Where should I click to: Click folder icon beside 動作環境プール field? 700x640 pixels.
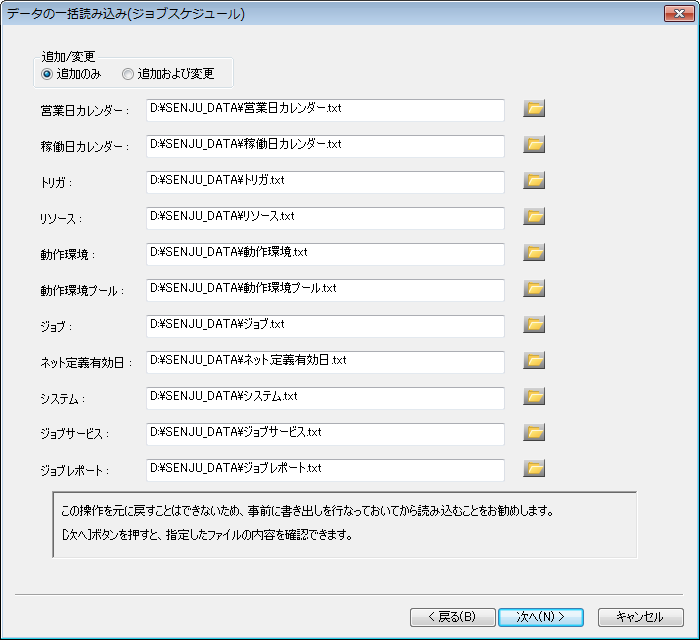pyautogui.click(x=534, y=289)
